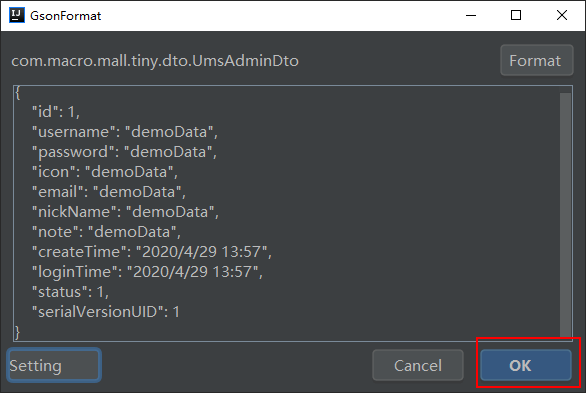
Task: Place cursor on the "username" line
Action: (124, 132)
